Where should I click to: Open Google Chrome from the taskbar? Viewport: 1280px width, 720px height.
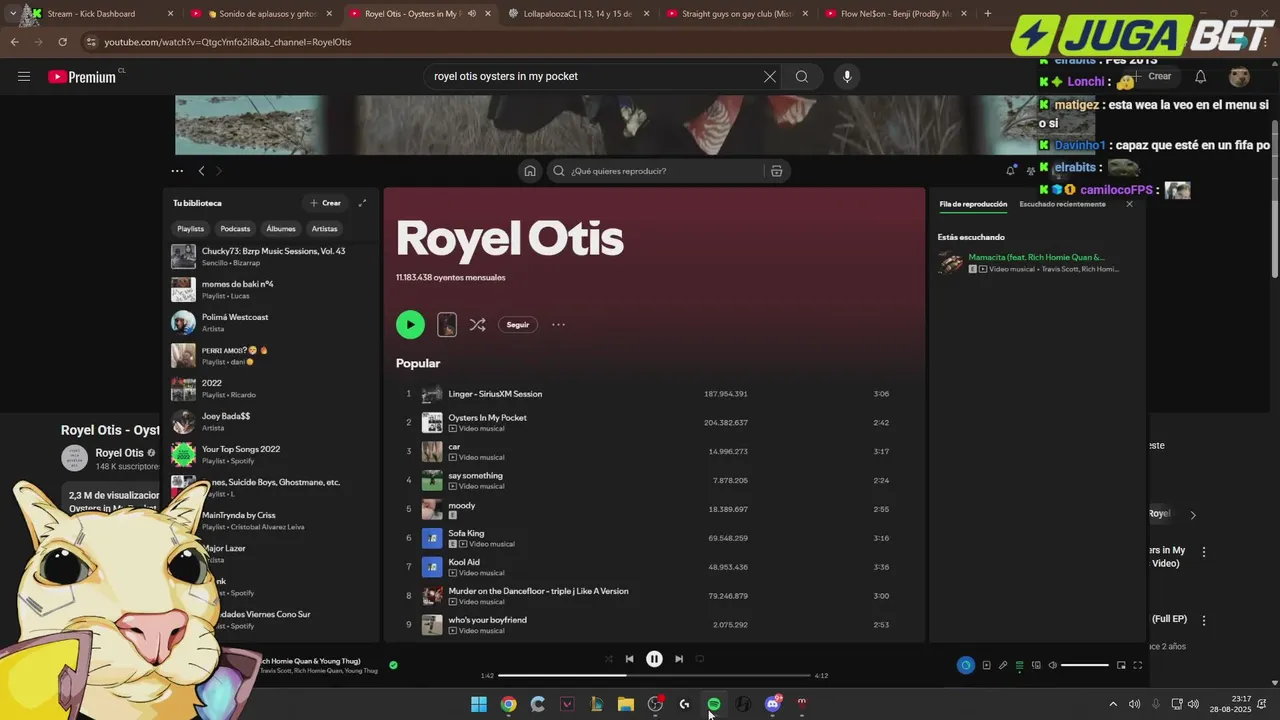click(x=508, y=704)
